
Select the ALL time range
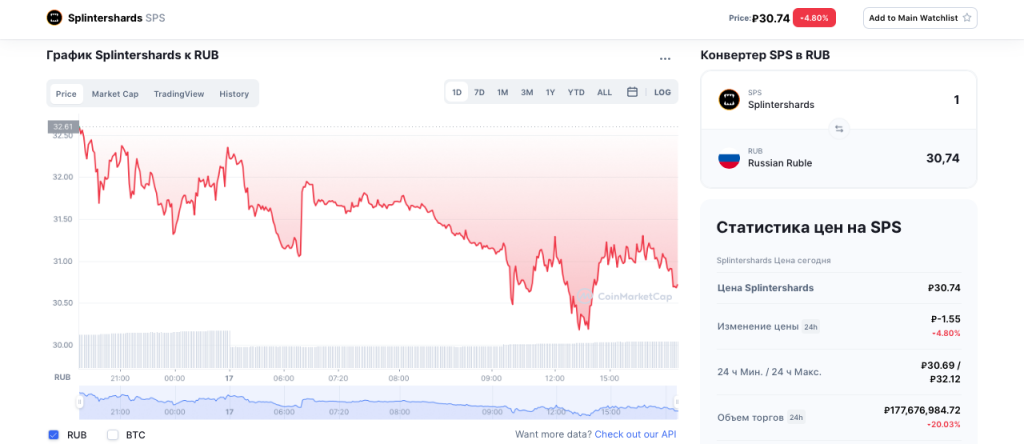coord(604,93)
